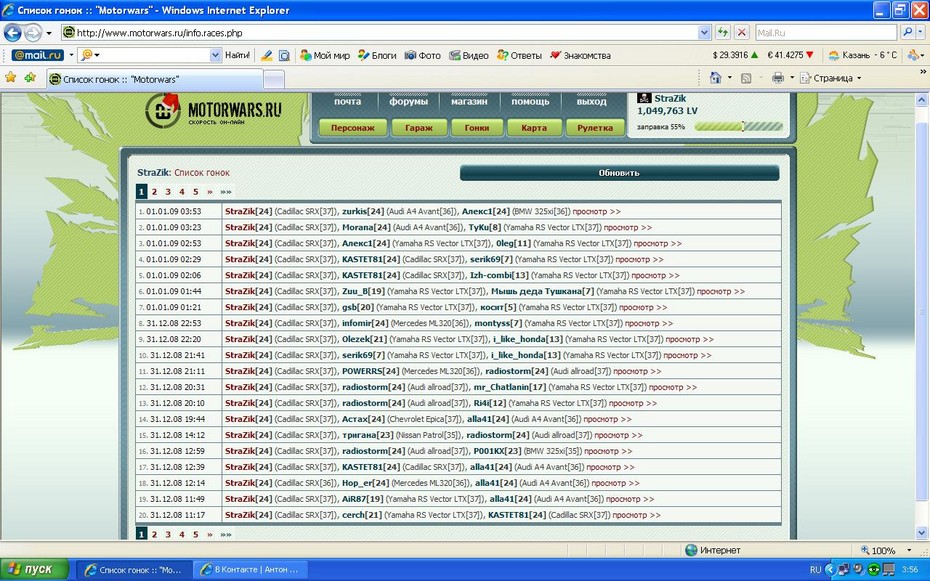This screenshot has height=581, width=930.
Task: Open a new blank browser tab
Action: (273, 79)
